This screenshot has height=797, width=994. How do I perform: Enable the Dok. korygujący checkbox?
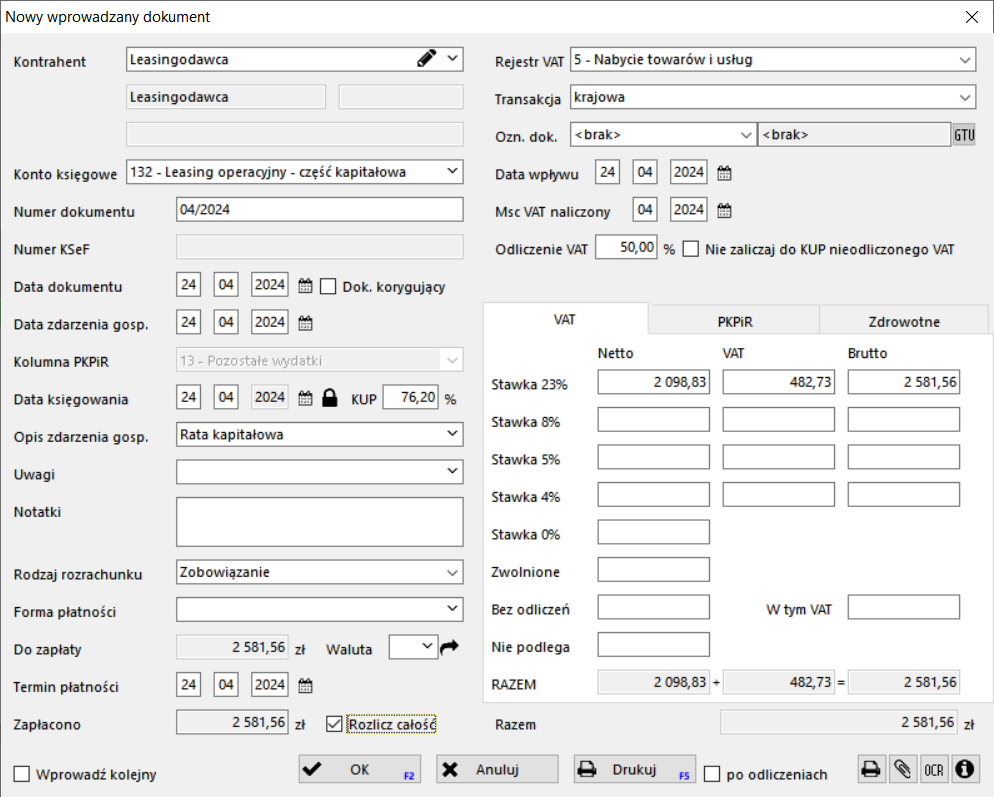pos(328,286)
